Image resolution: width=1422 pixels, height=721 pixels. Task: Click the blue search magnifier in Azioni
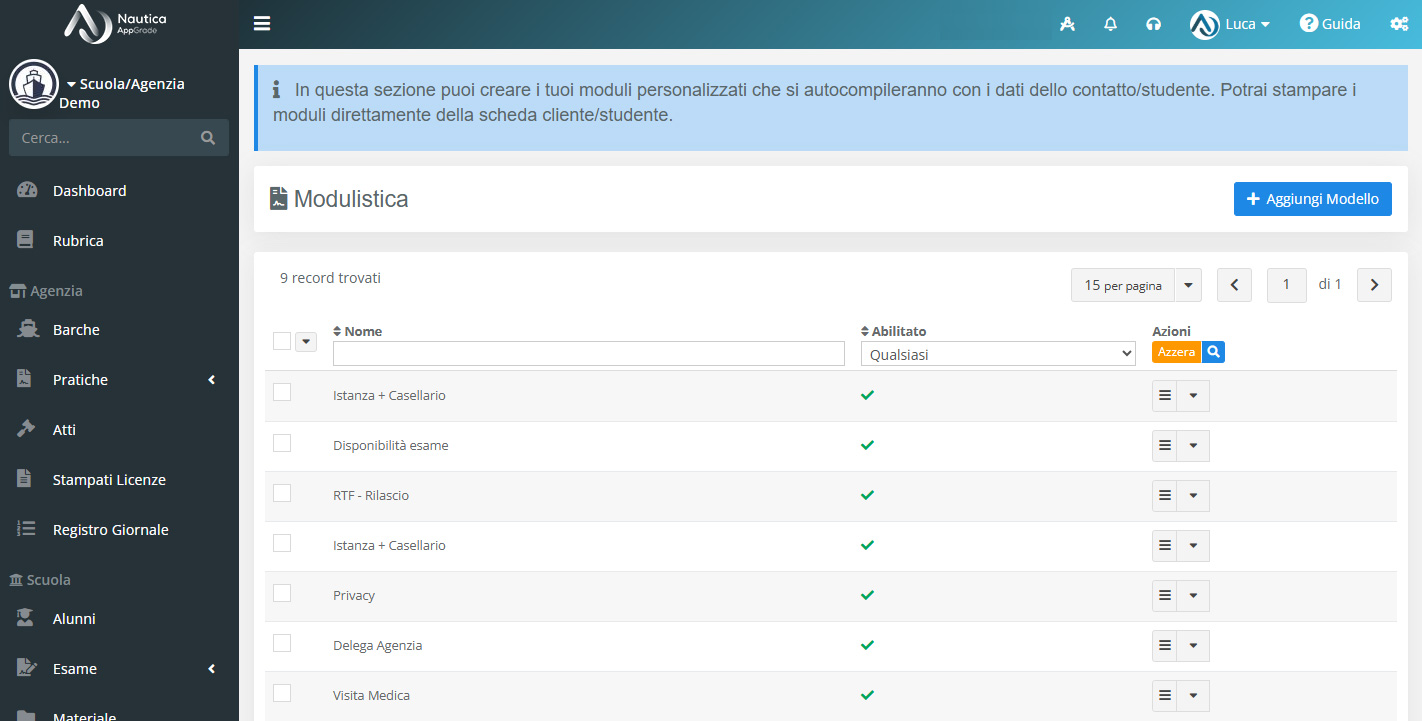tap(1213, 352)
